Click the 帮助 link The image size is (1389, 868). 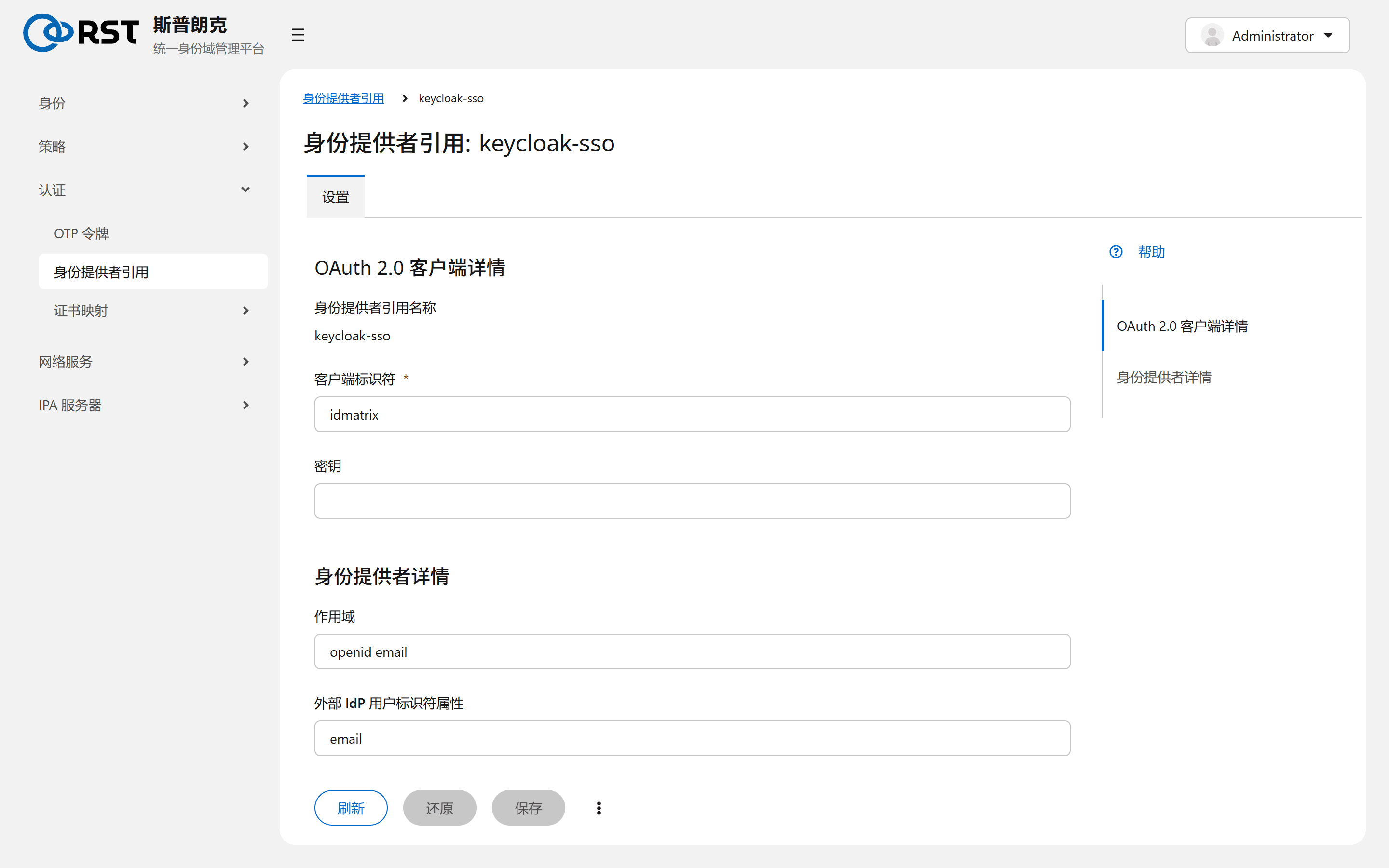pyautogui.click(x=1151, y=251)
